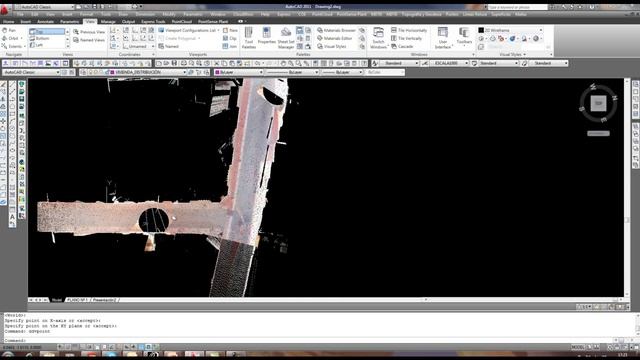Switch to the Presentación2 layout tab

point(104,300)
